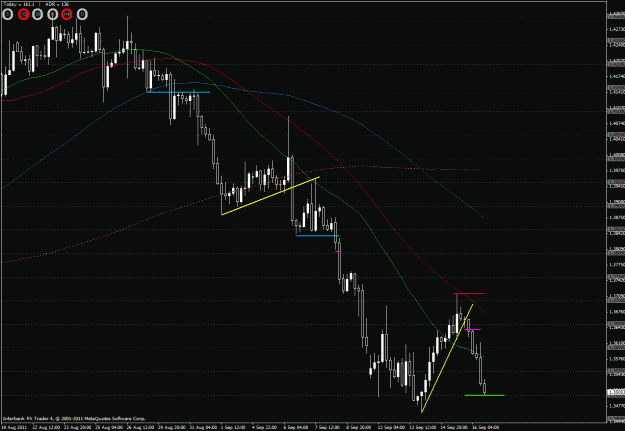Select the magenta line below the red resistance
Screen dimensions: 625x431
click(473, 329)
